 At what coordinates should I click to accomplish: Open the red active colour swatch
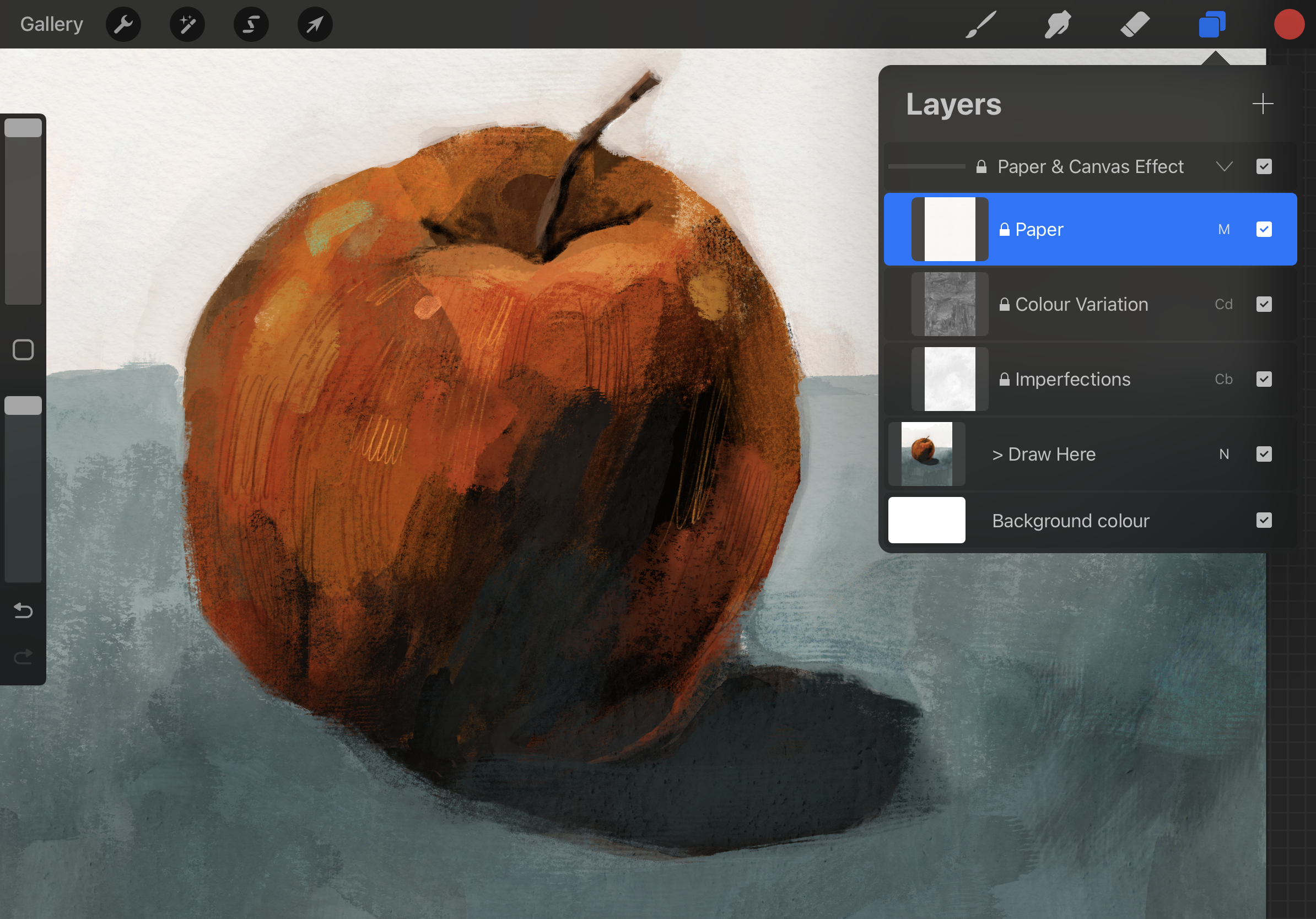pyautogui.click(x=1289, y=25)
